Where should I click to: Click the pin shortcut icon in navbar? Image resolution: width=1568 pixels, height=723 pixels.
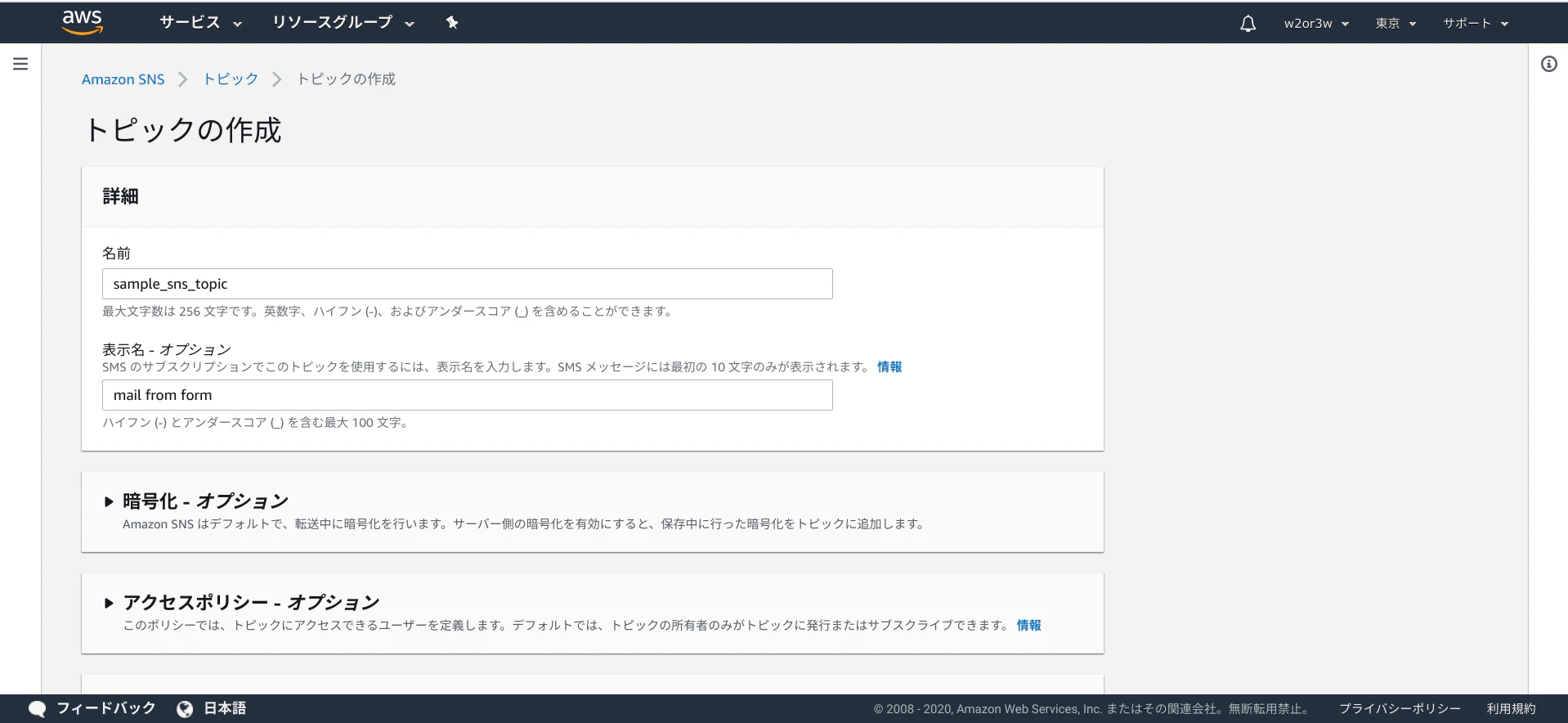tap(452, 23)
